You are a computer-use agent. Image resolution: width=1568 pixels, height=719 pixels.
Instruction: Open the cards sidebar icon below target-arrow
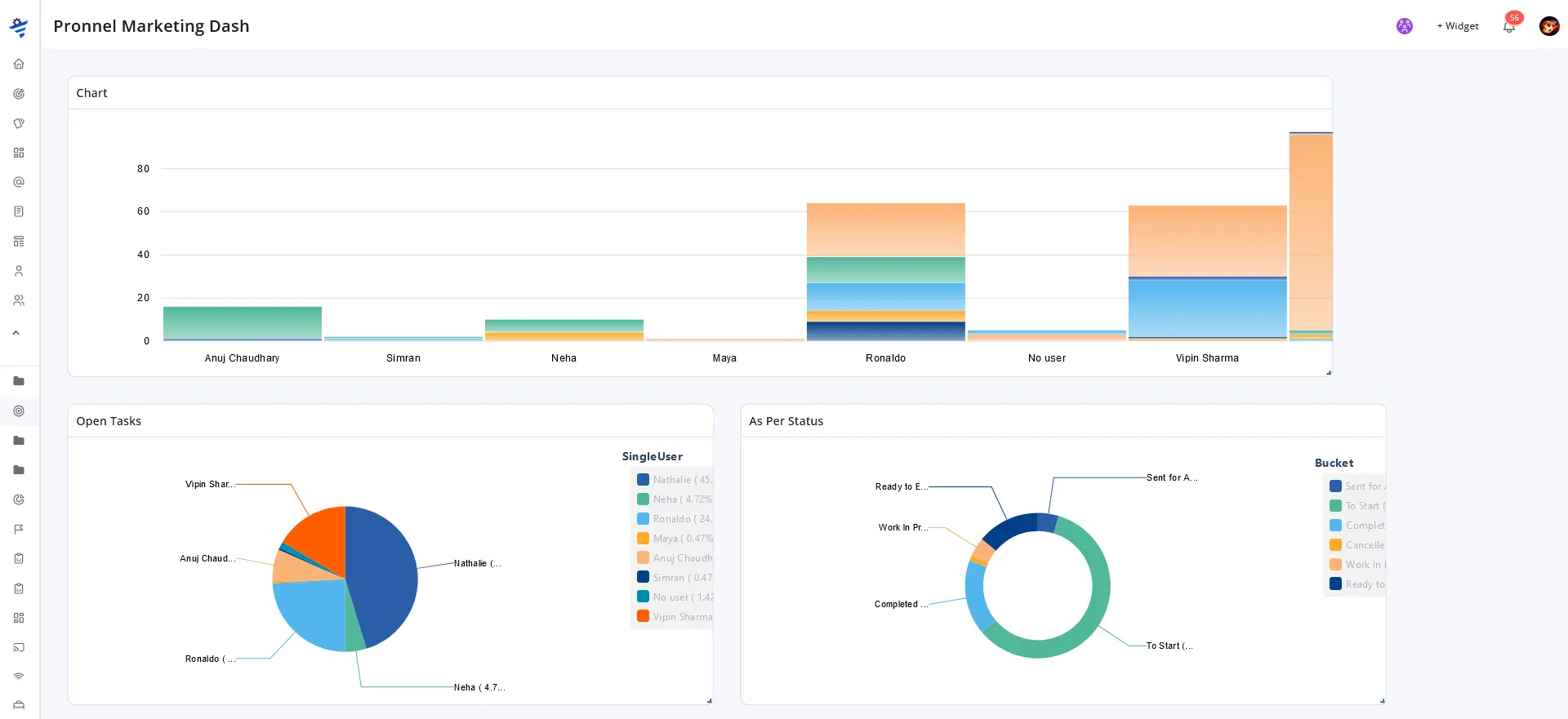click(x=19, y=123)
